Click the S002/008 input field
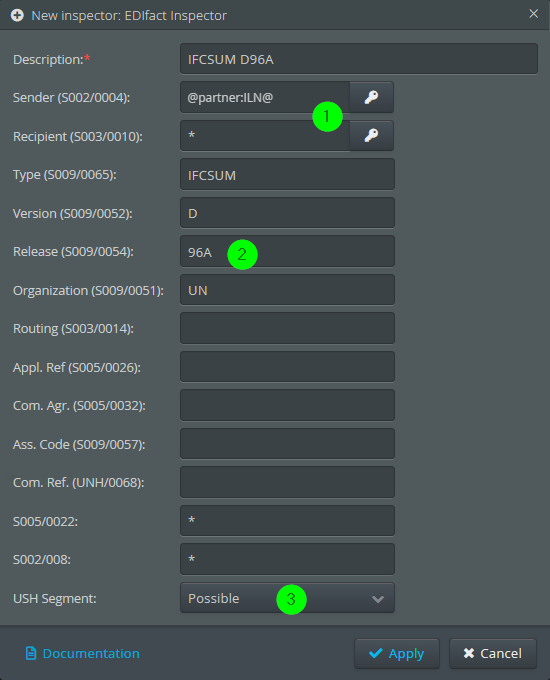The width and height of the screenshot is (550, 680). coord(287,559)
